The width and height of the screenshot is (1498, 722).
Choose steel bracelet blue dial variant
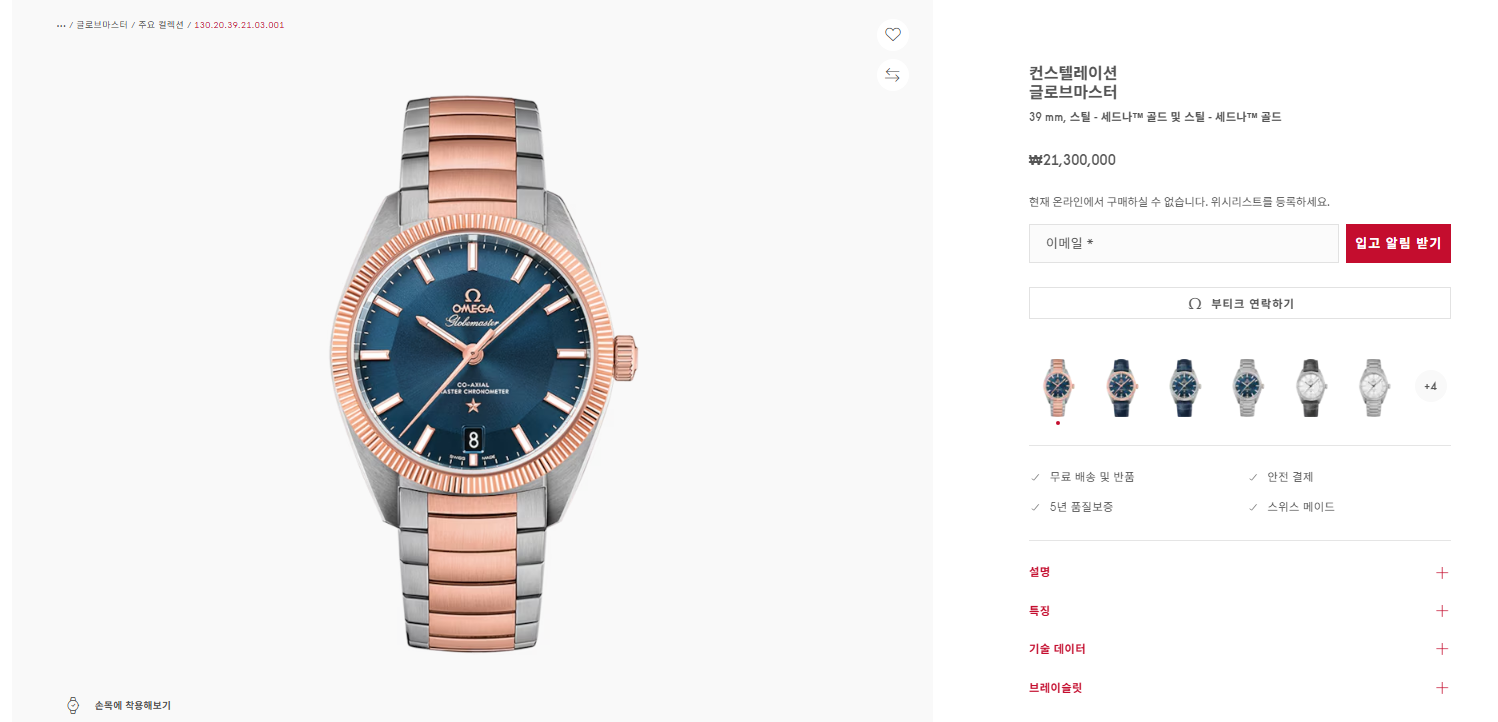coord(1247,387)
